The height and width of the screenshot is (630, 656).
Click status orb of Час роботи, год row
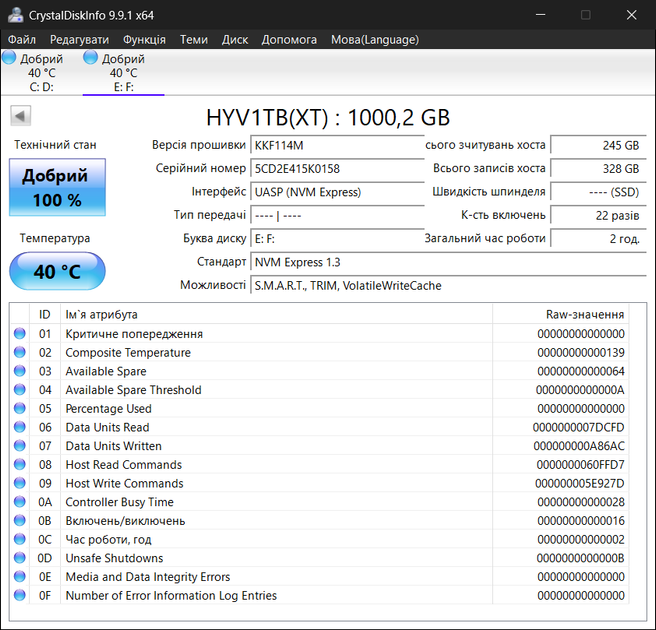[20, 539]
